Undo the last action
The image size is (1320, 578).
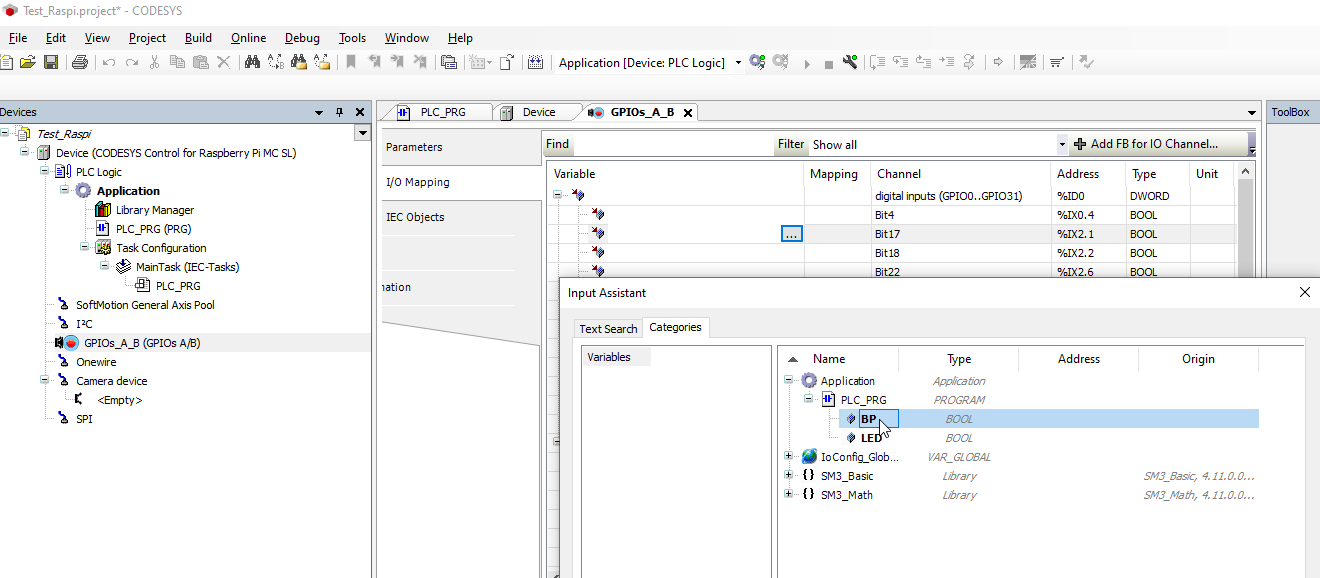[x=108, y=62]
